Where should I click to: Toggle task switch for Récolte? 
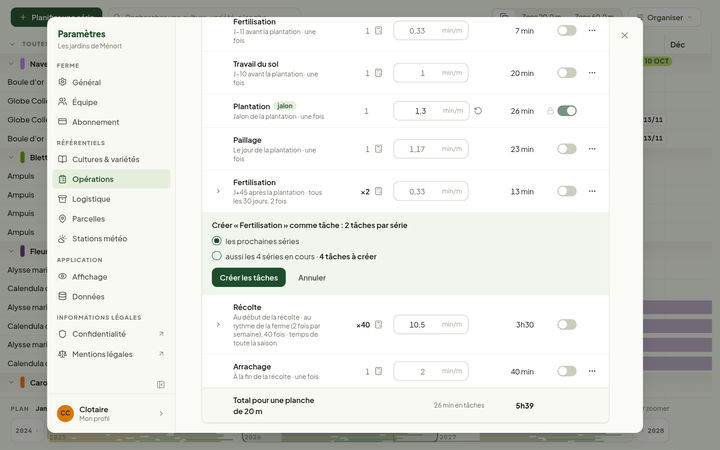[567, 325]
